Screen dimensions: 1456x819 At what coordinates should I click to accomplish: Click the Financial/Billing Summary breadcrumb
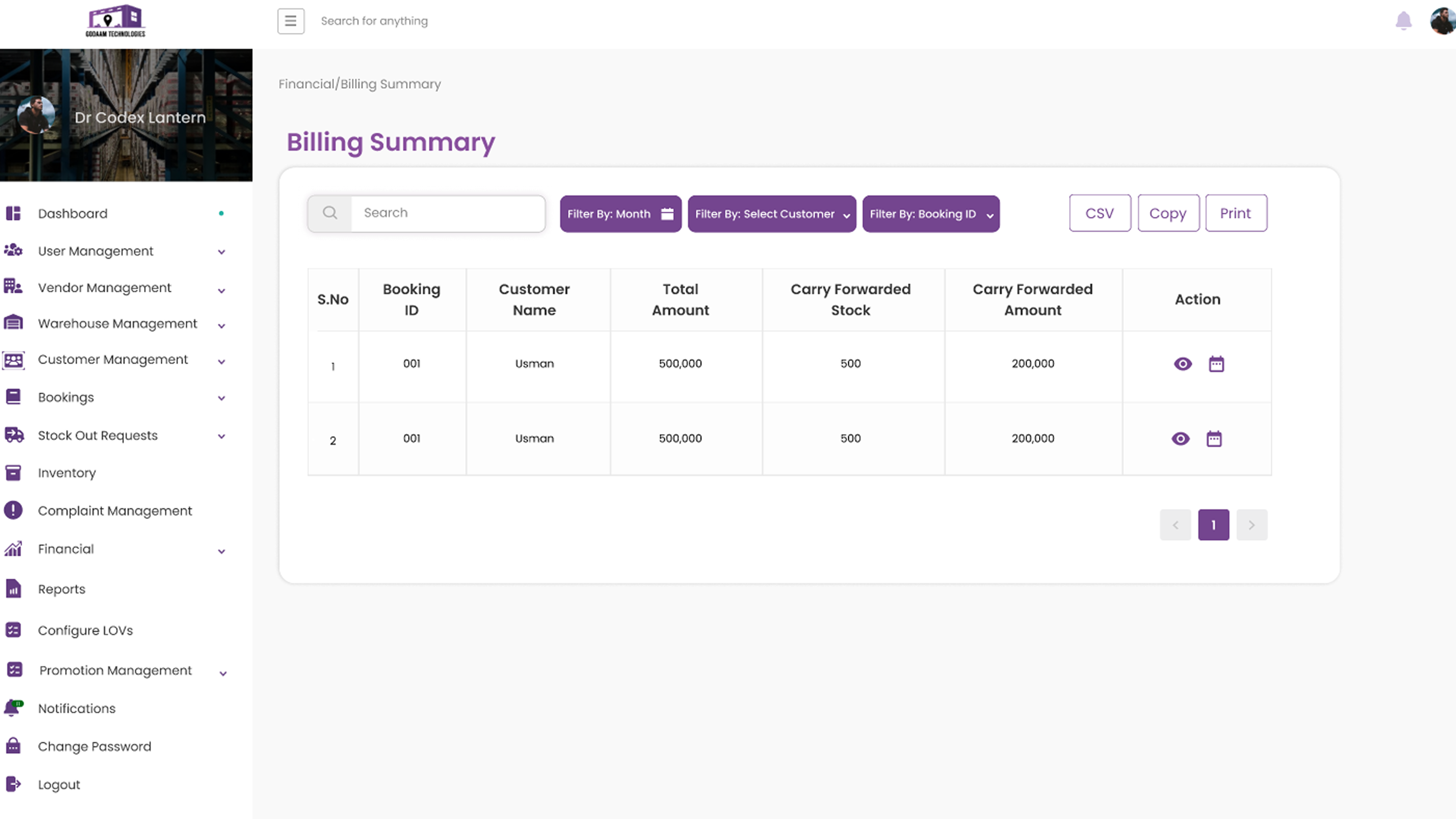tap(359, 84)
